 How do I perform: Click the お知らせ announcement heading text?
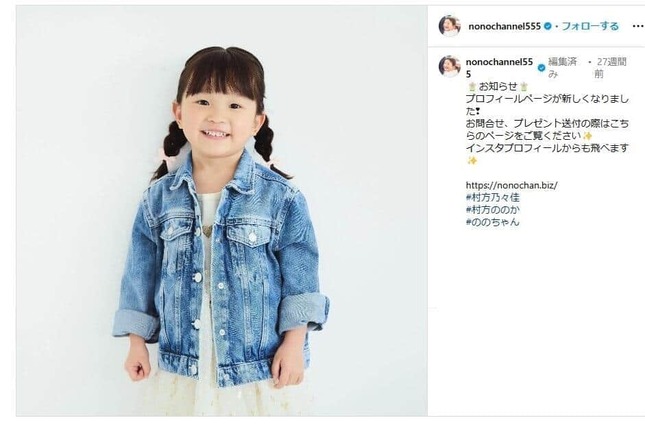tap(498, 87)
